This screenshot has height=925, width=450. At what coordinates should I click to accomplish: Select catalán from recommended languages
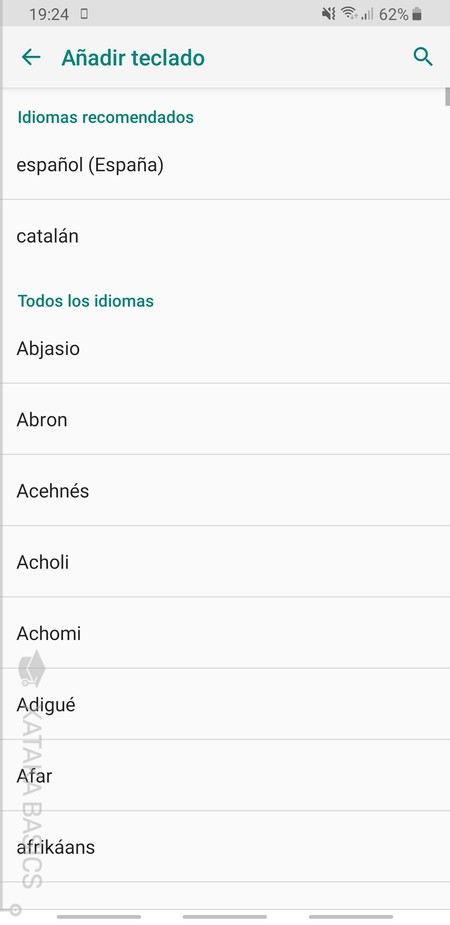click(225, 236)
